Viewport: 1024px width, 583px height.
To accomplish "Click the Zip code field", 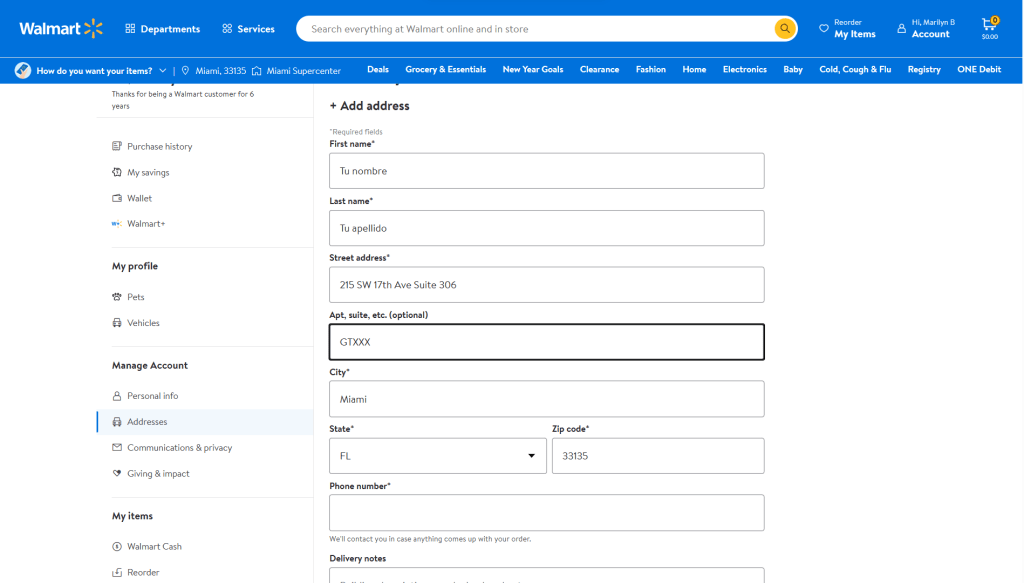I will point(658,456).
